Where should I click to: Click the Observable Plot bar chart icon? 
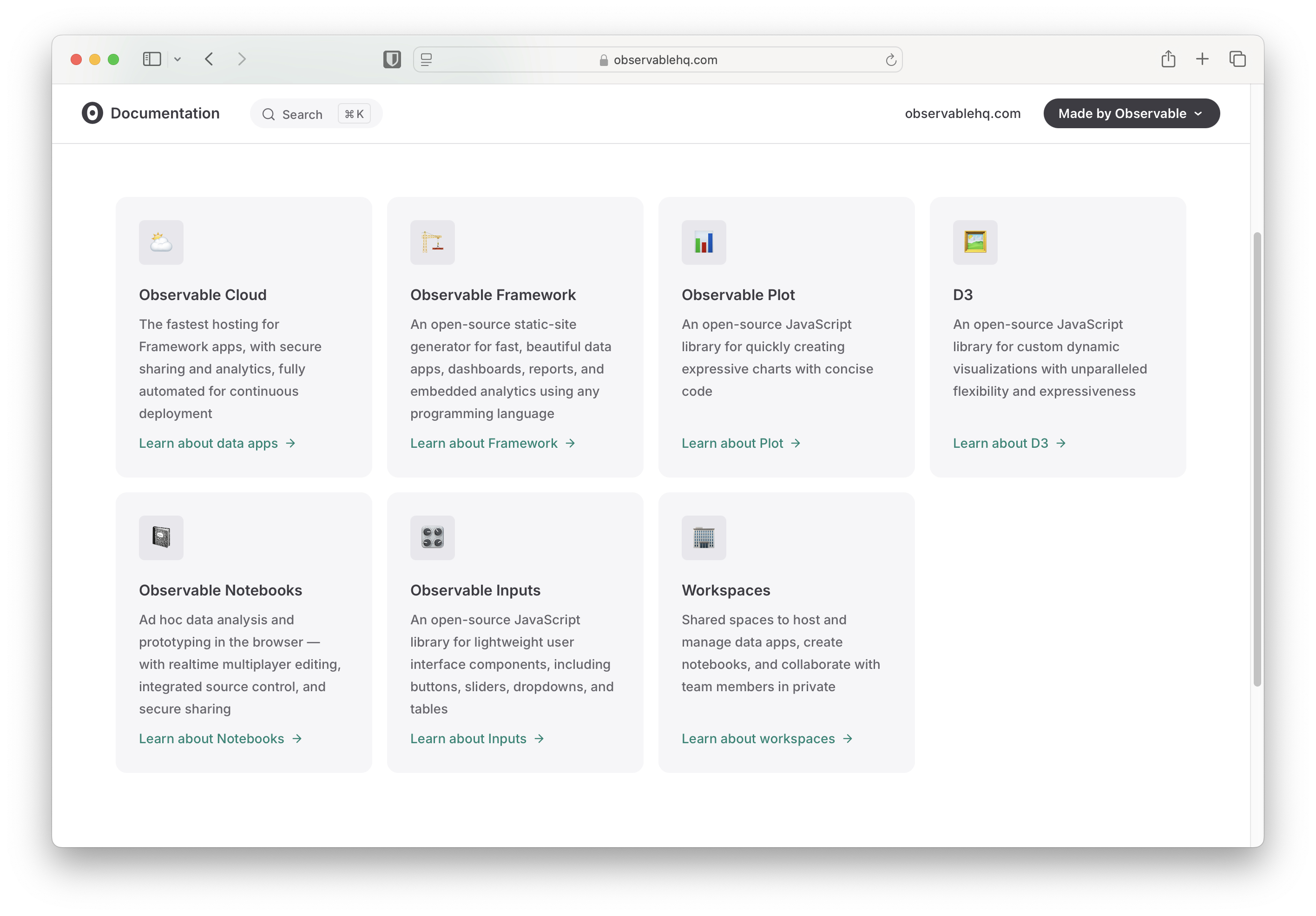point(703,242)
